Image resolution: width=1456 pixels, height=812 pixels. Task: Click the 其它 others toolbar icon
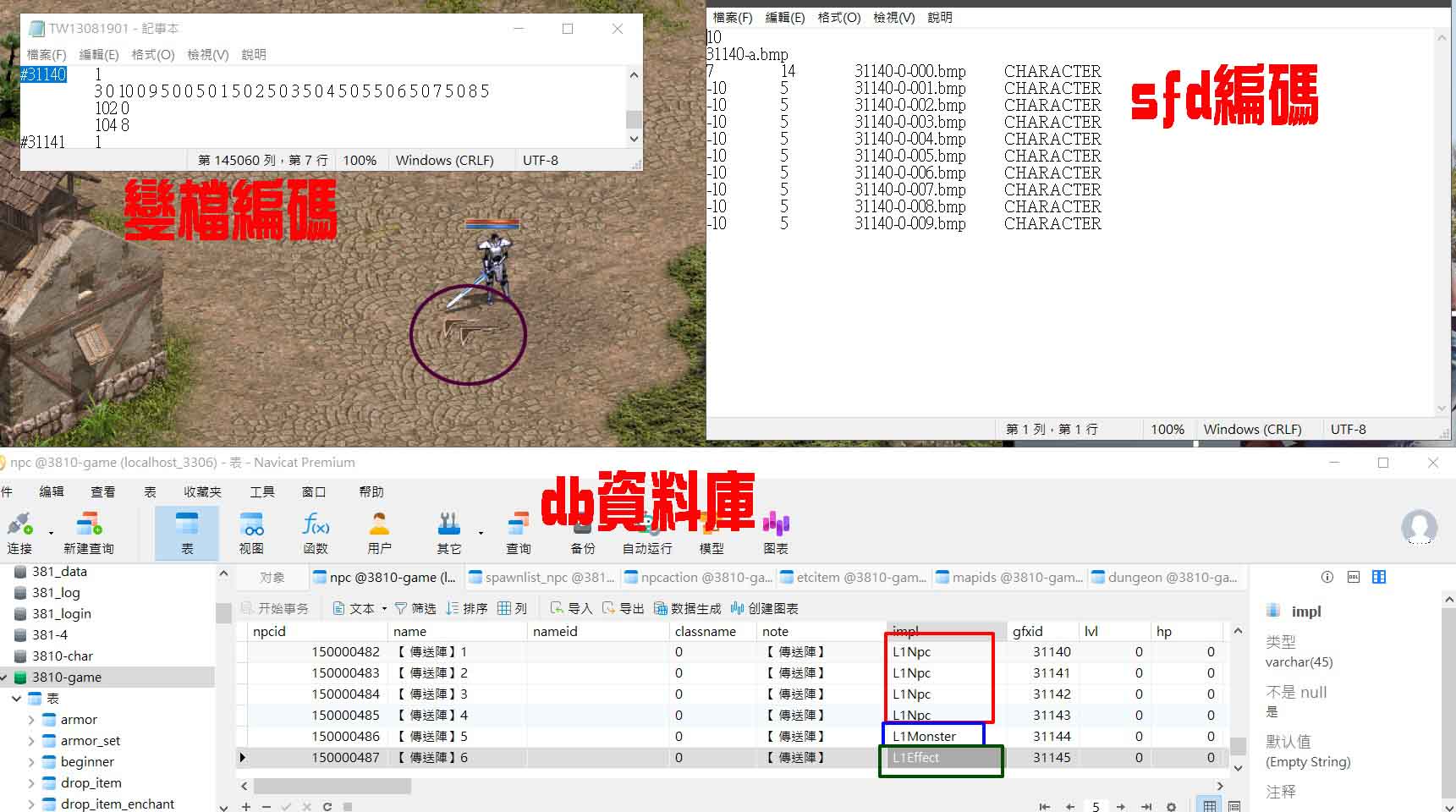tap(449, 532)
